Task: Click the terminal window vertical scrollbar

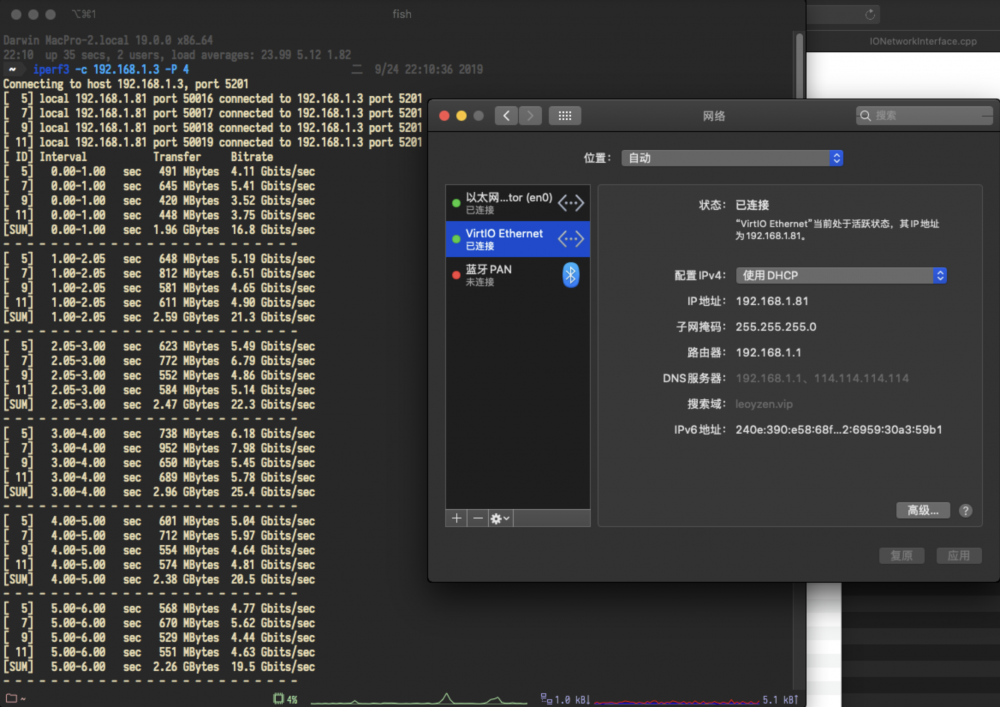Action: (799, 64)
